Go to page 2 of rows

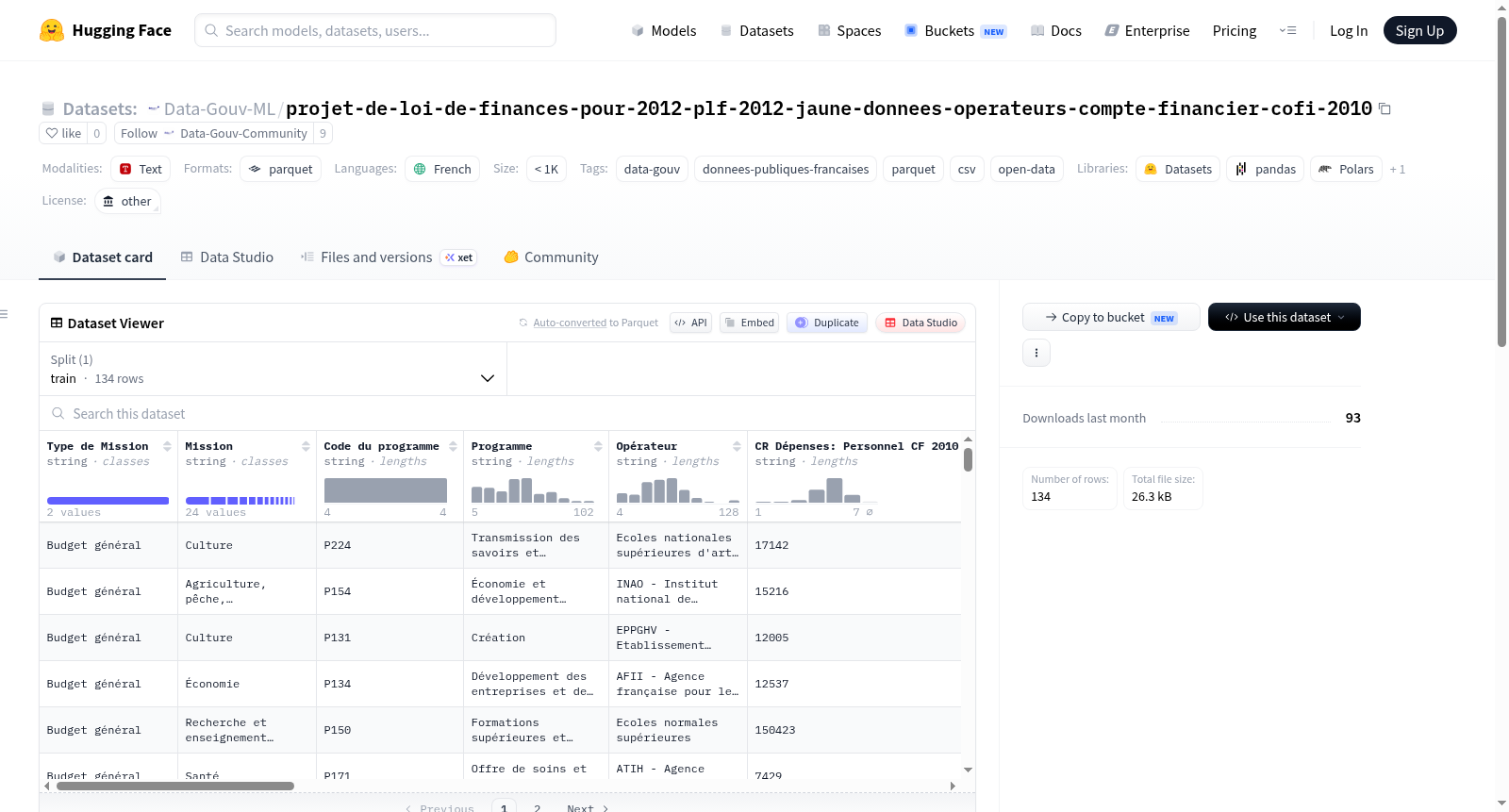click(538, 807)
